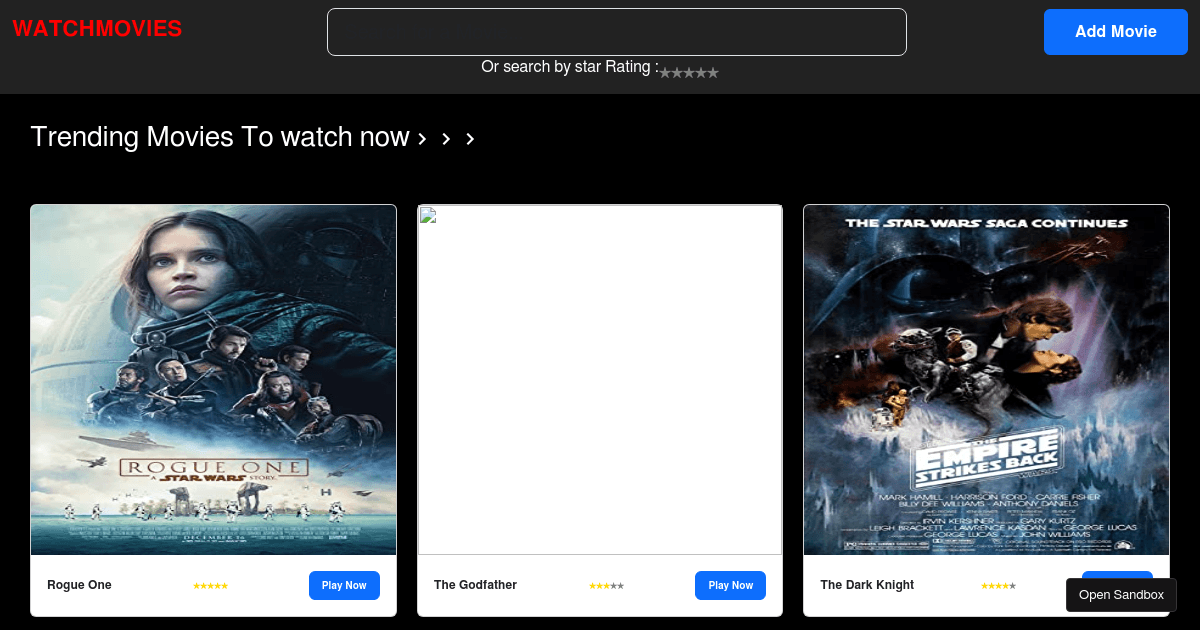Click the broken image icon on The Godfather card
Viewport: 1200px width, 630px height.
point(428,214)
